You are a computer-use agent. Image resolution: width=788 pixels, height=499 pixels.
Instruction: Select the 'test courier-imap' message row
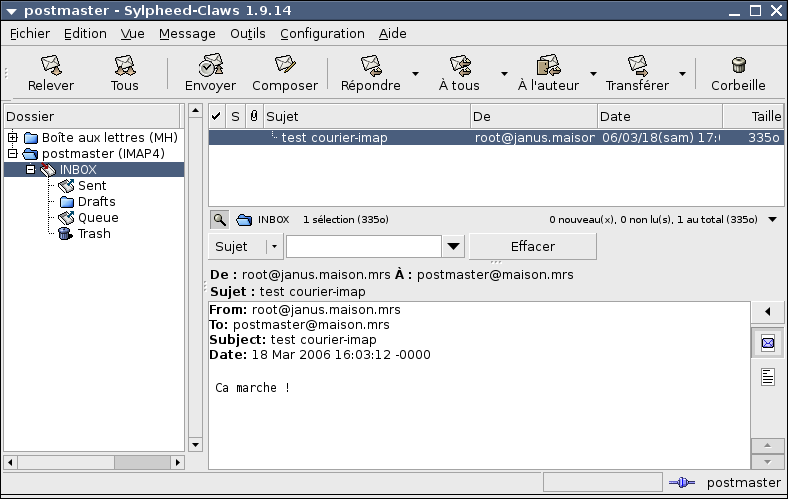[x=496, y=137]
